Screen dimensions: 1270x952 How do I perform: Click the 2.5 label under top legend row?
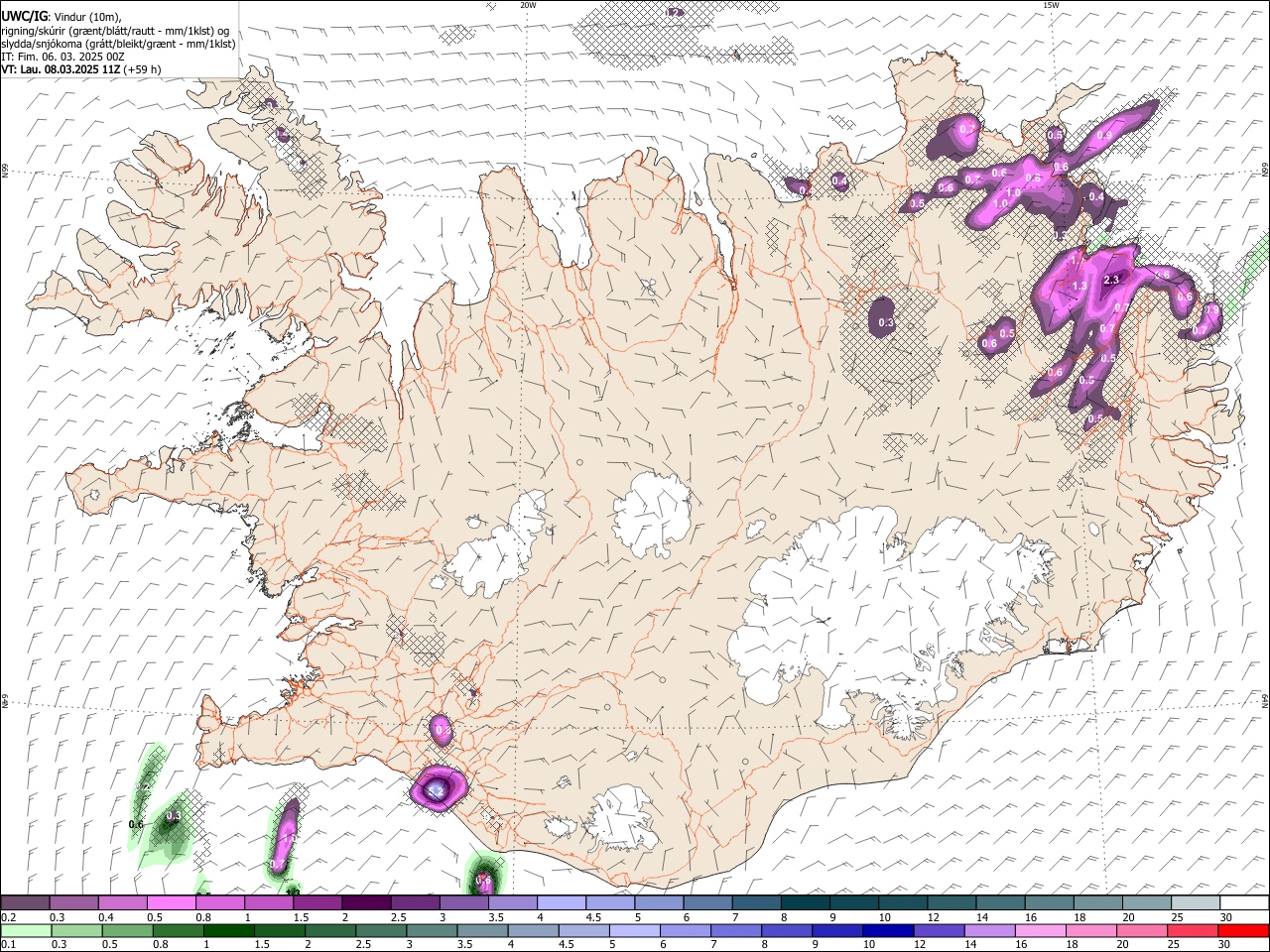[x=398, y=917]
